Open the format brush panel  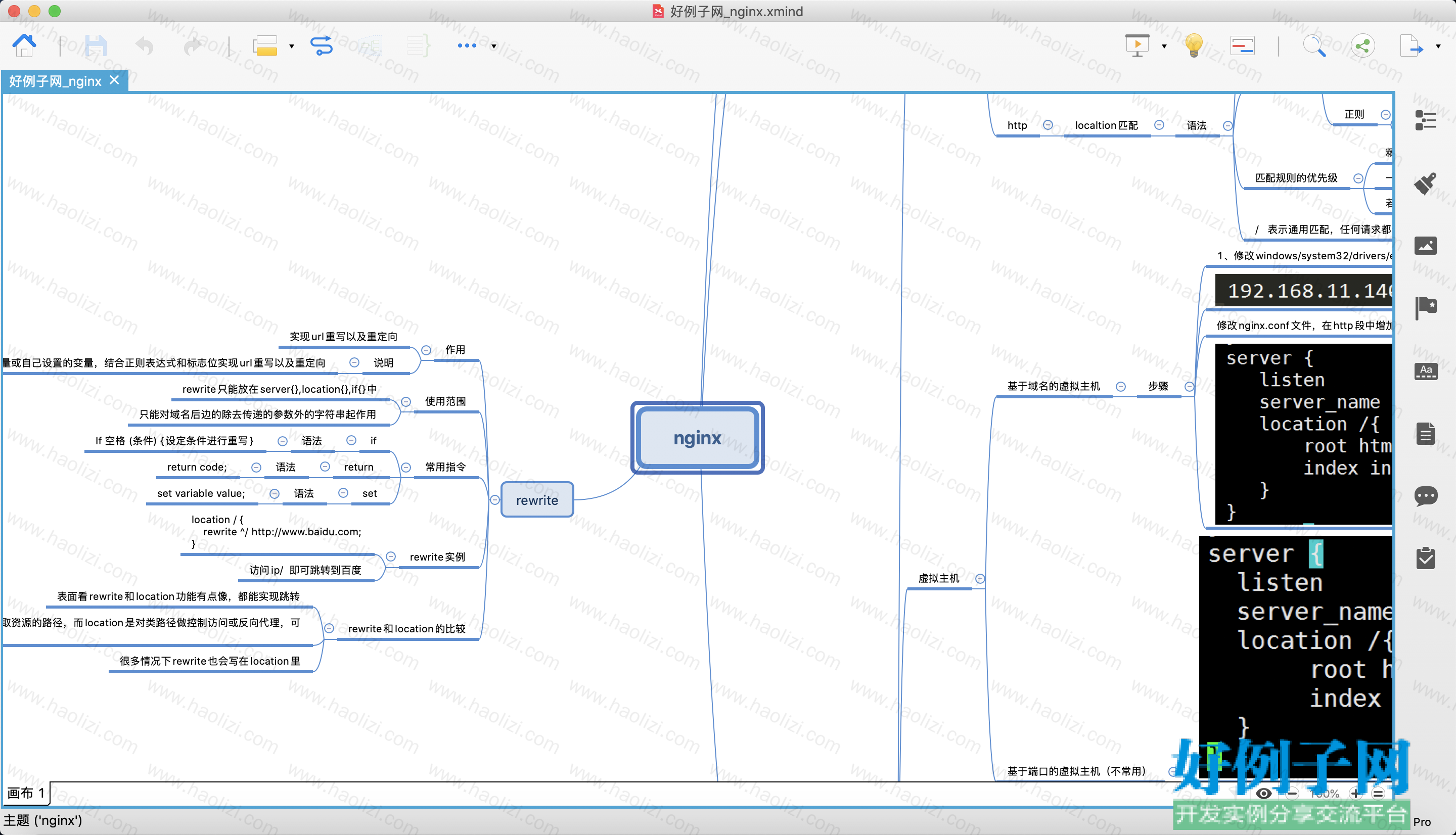tap(1425, 183)
